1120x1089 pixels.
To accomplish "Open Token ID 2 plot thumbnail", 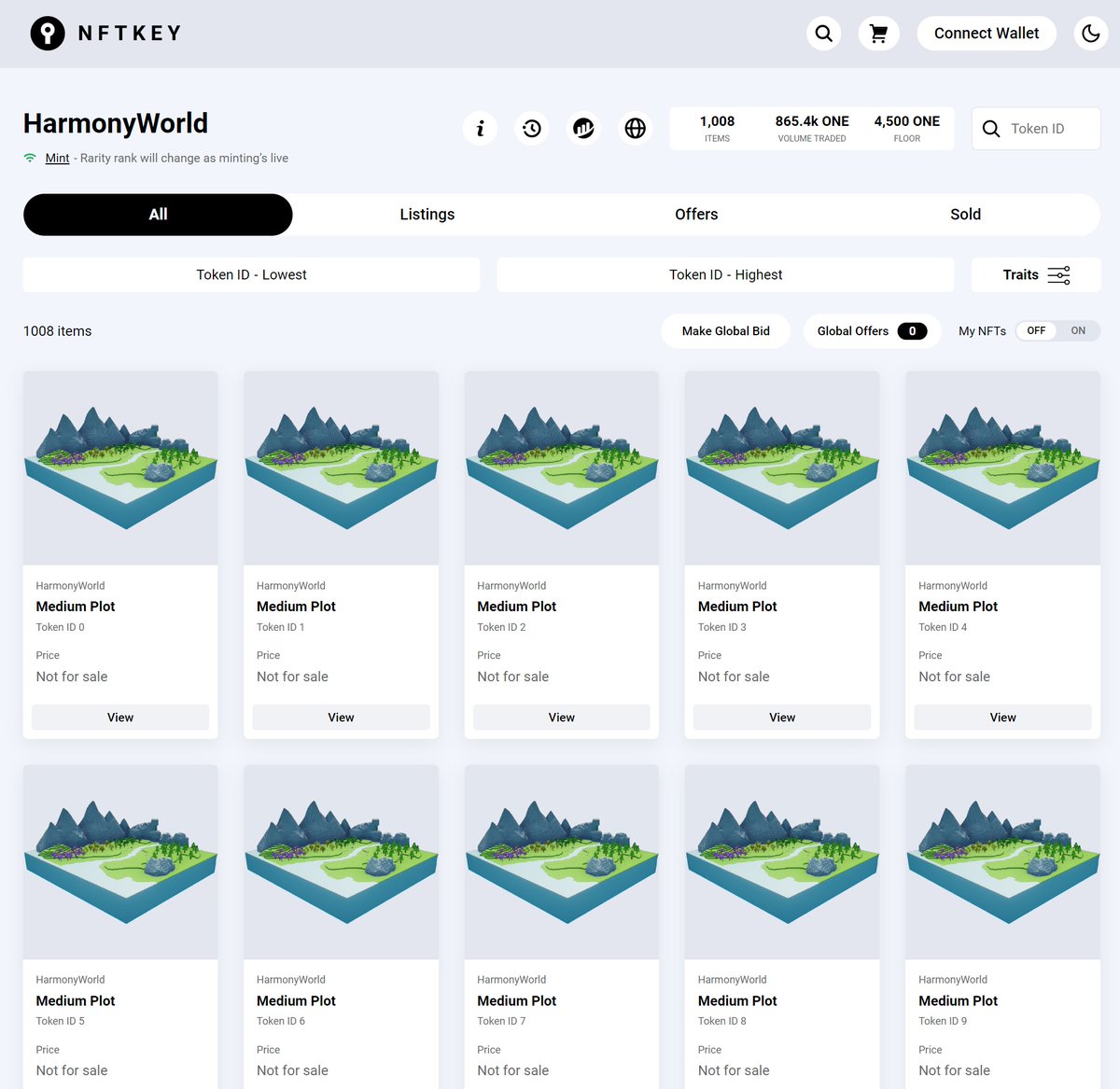I will point(562,468).
